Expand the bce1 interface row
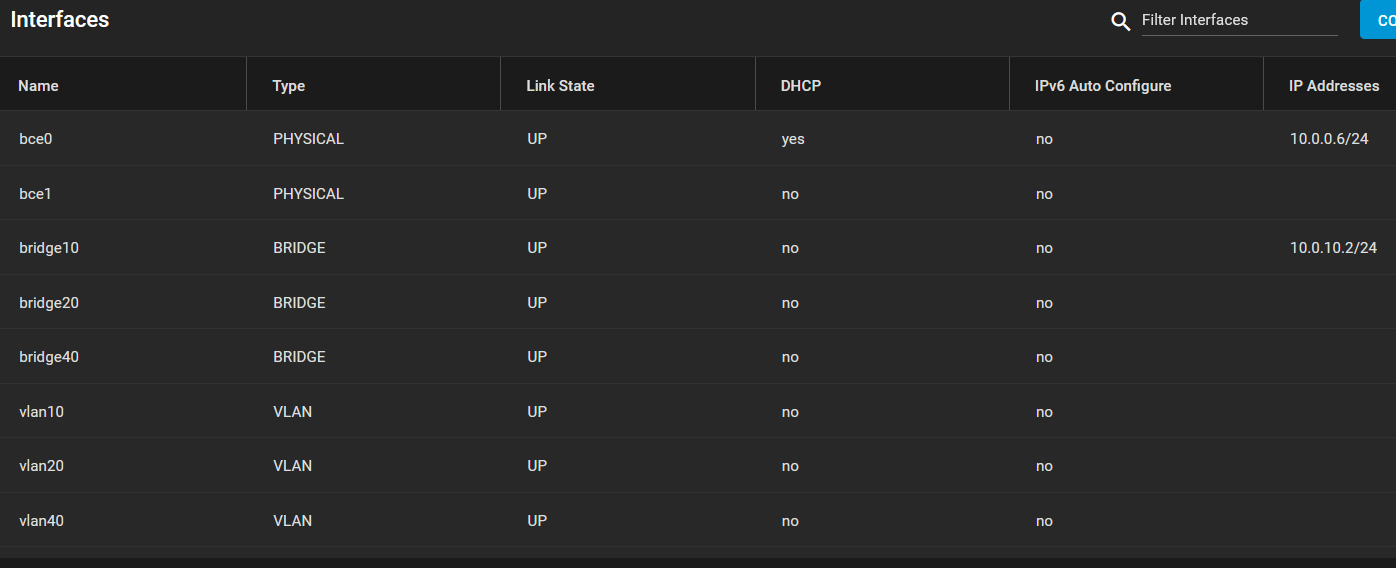This screenshot has height=568, width=1396. coord(698,193)
